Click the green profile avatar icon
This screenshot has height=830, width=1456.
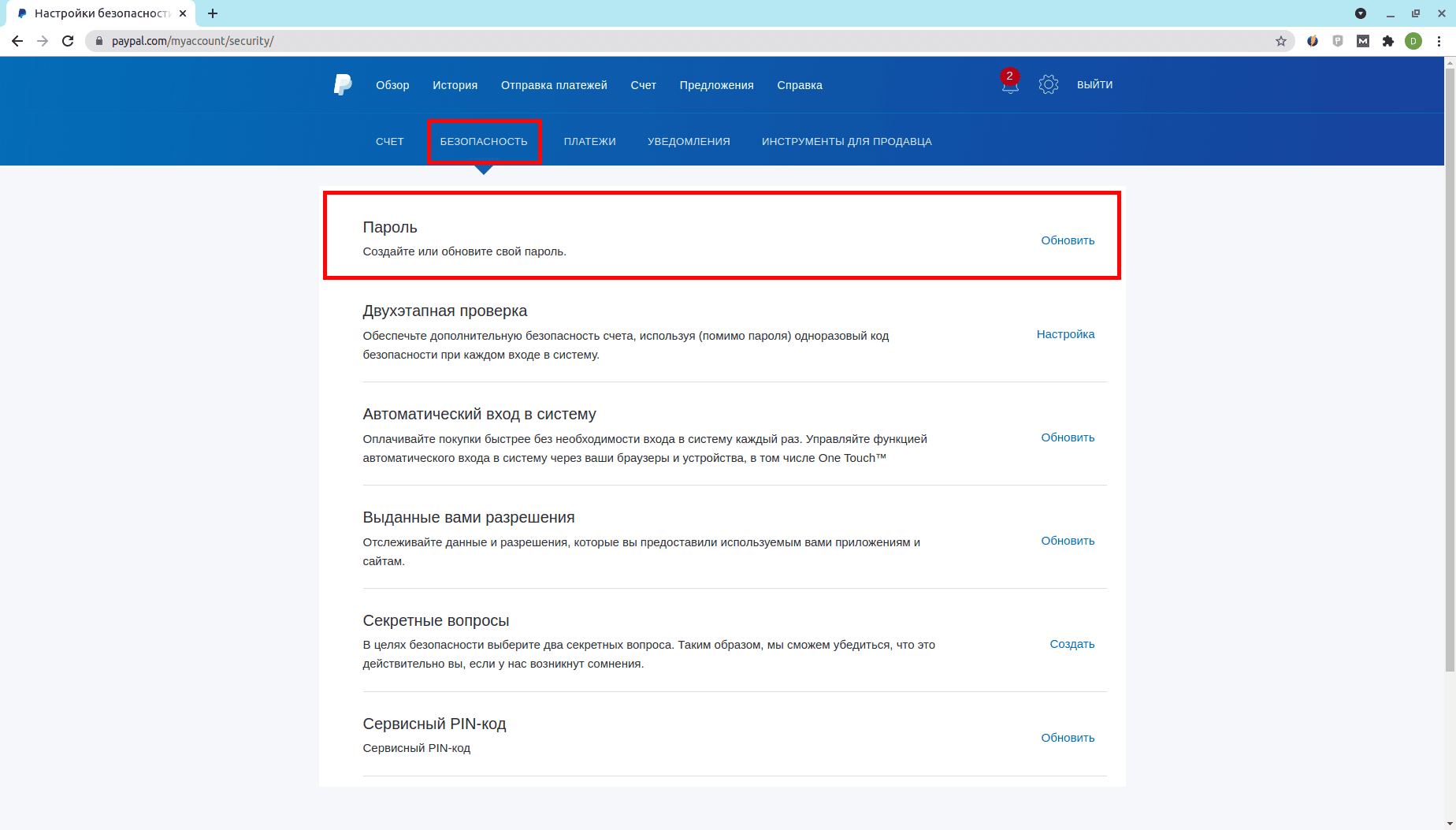1413,41
